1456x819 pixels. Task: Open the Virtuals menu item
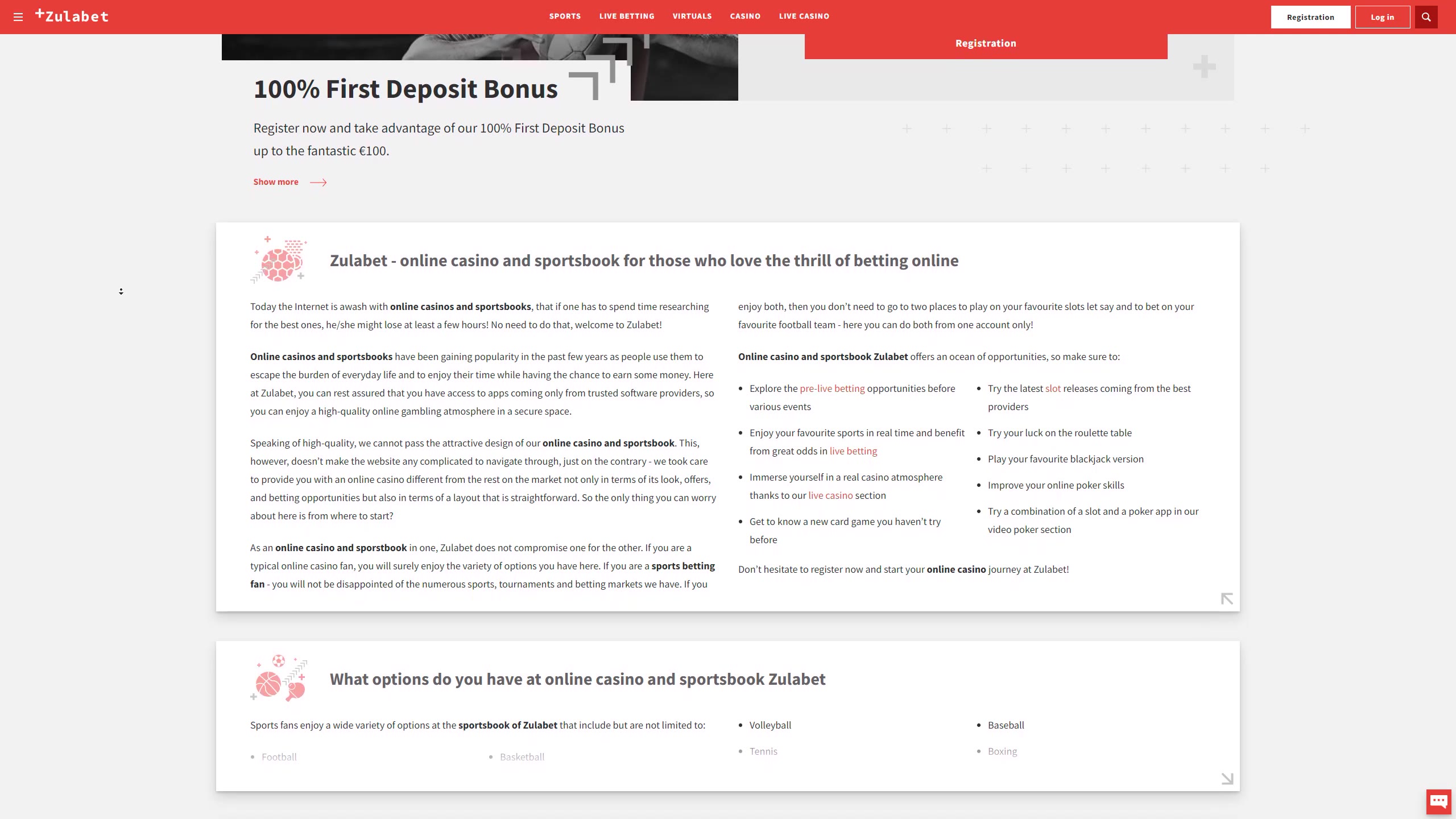click(x=692, y=16)
